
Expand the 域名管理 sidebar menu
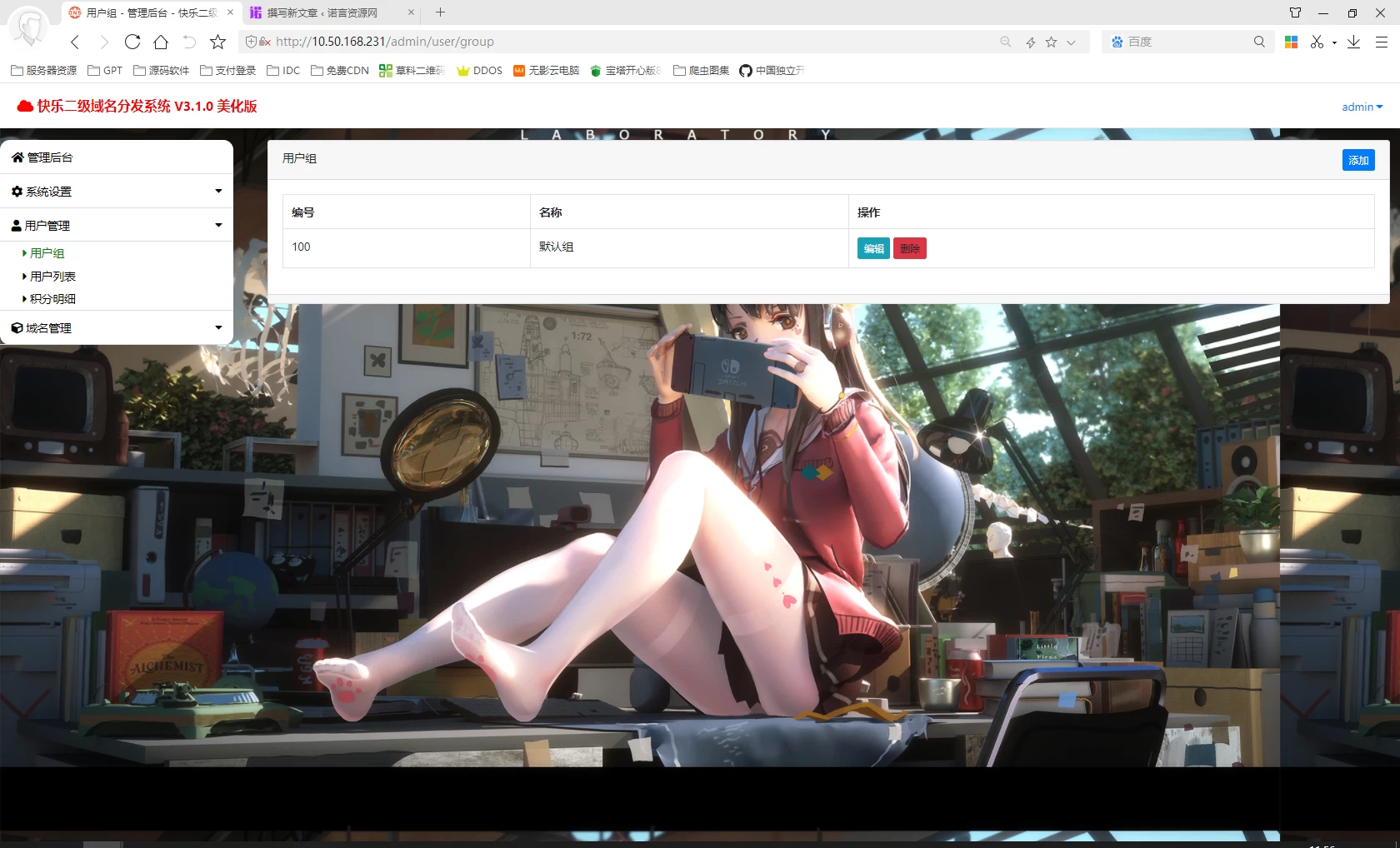coord(117,328)
